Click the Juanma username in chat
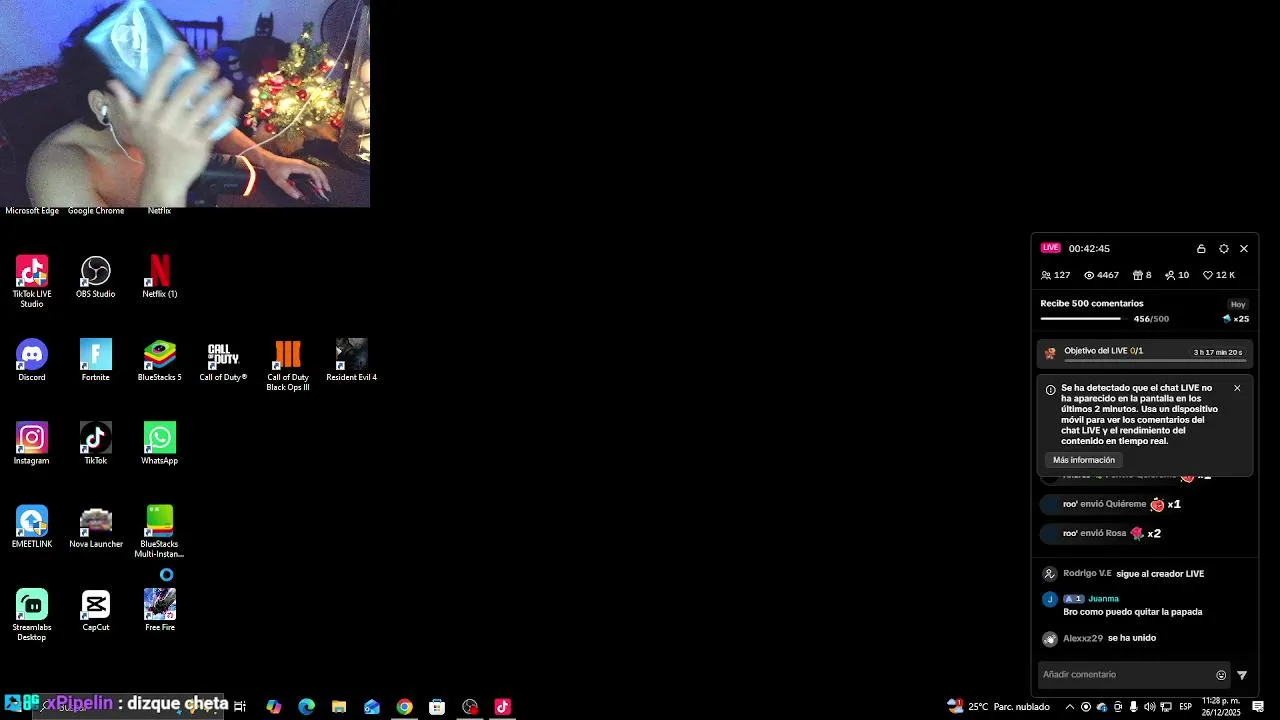Screen dimensions: 1280x720 1103,599
